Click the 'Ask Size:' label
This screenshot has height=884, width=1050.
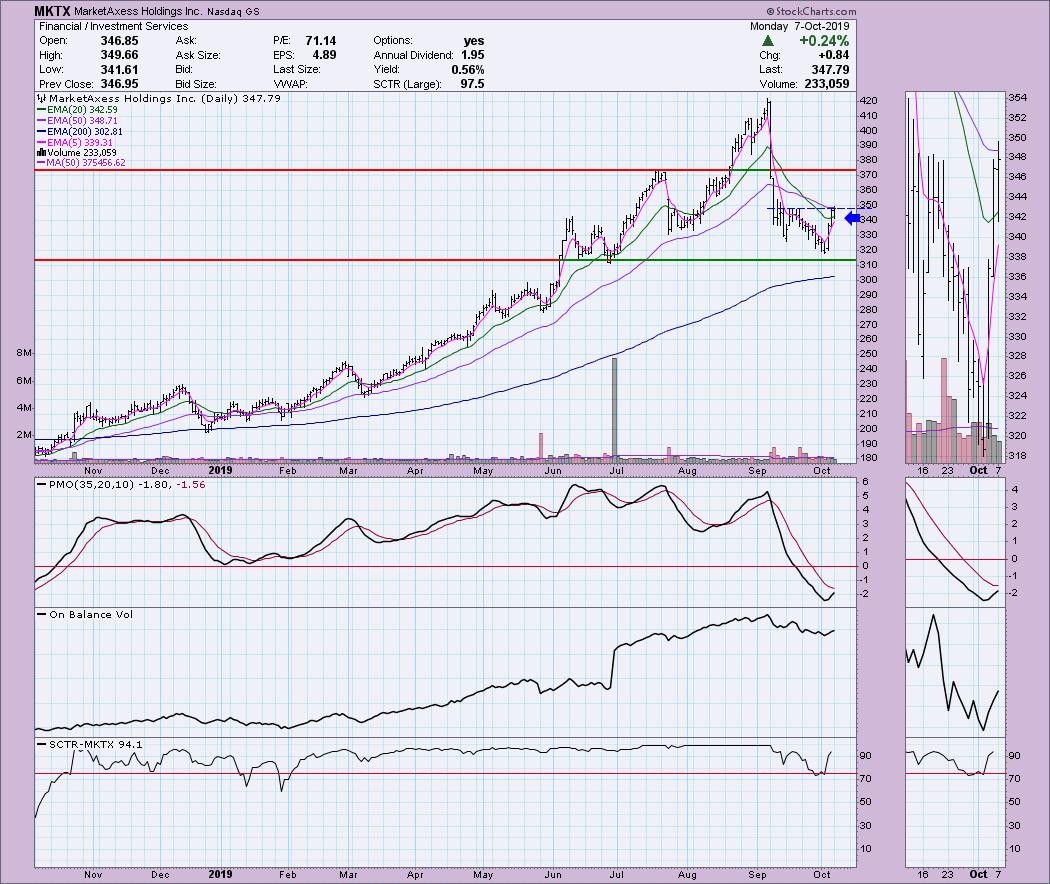pos(198,55)
